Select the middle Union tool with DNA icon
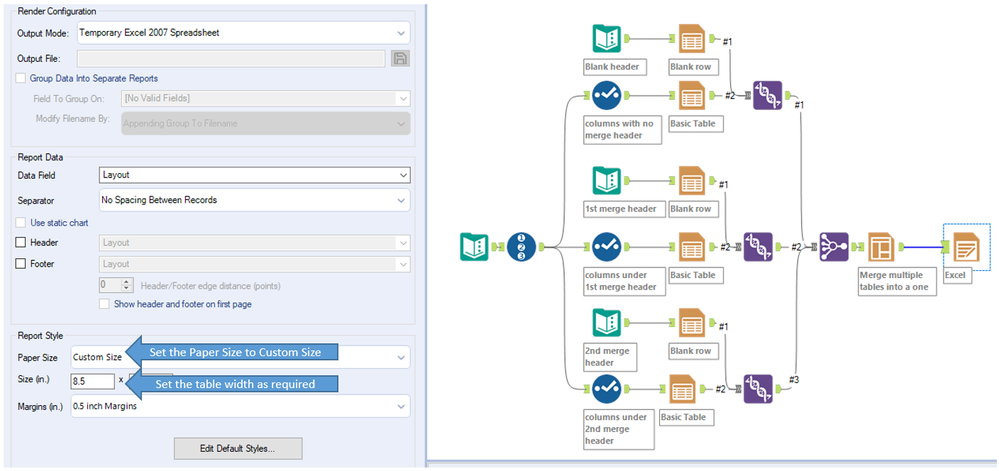 click(x=758, y=247)
